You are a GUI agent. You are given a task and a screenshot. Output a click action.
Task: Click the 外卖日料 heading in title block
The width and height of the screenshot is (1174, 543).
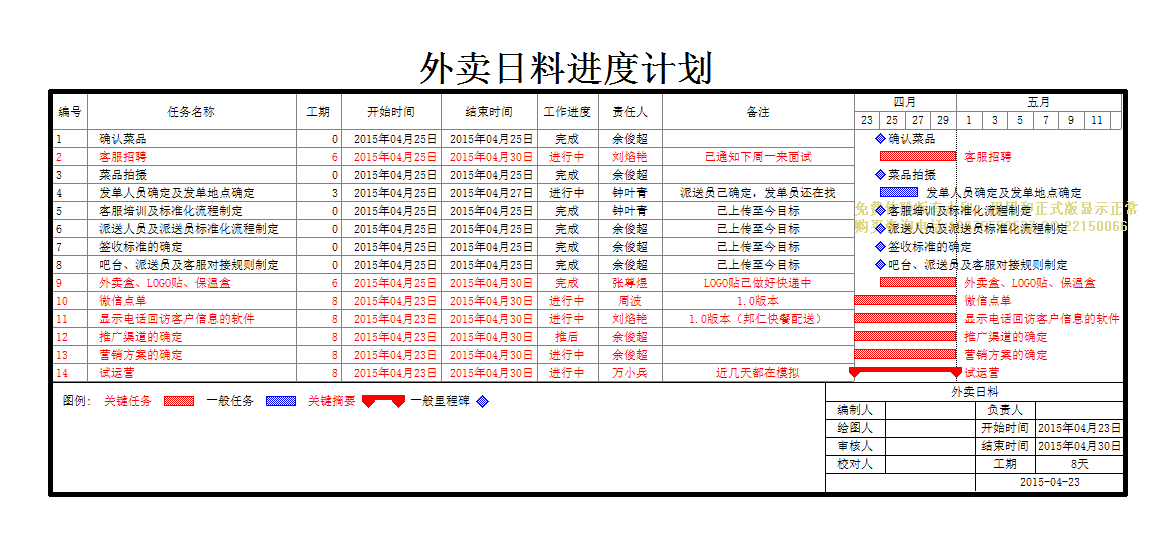pyautogui.click(x=974, y=392)
